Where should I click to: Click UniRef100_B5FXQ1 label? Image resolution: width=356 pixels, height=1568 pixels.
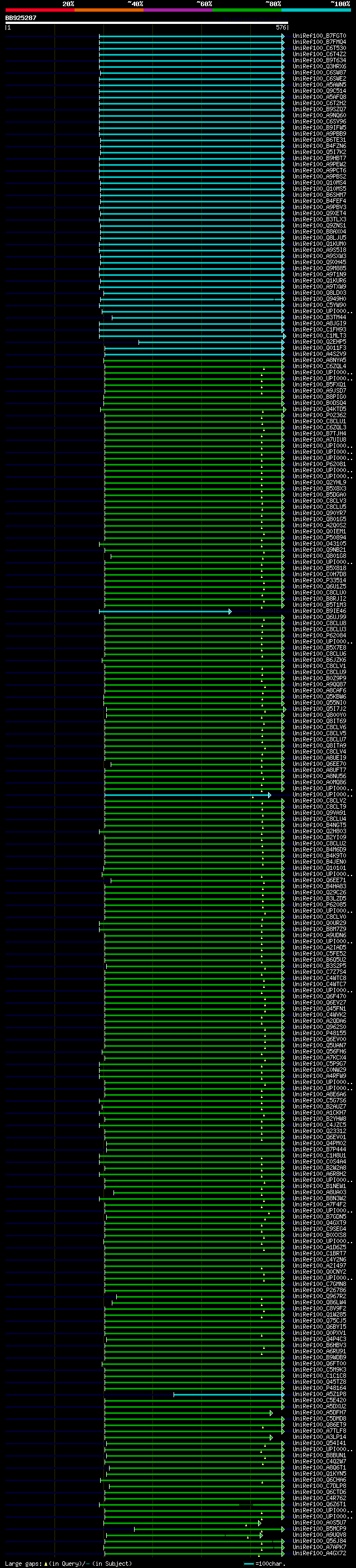[319, 385]
